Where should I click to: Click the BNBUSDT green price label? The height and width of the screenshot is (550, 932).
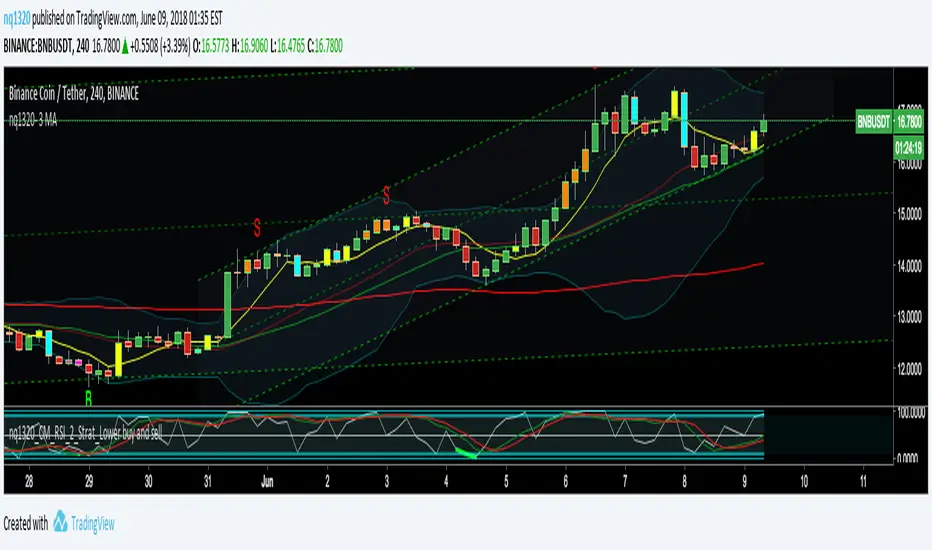873,122
